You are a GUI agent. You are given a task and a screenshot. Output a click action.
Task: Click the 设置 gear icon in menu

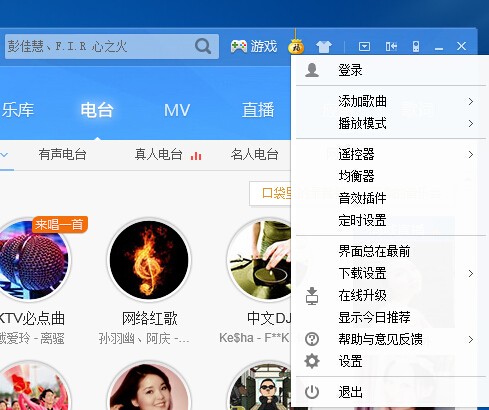click(x=312, y=361)
